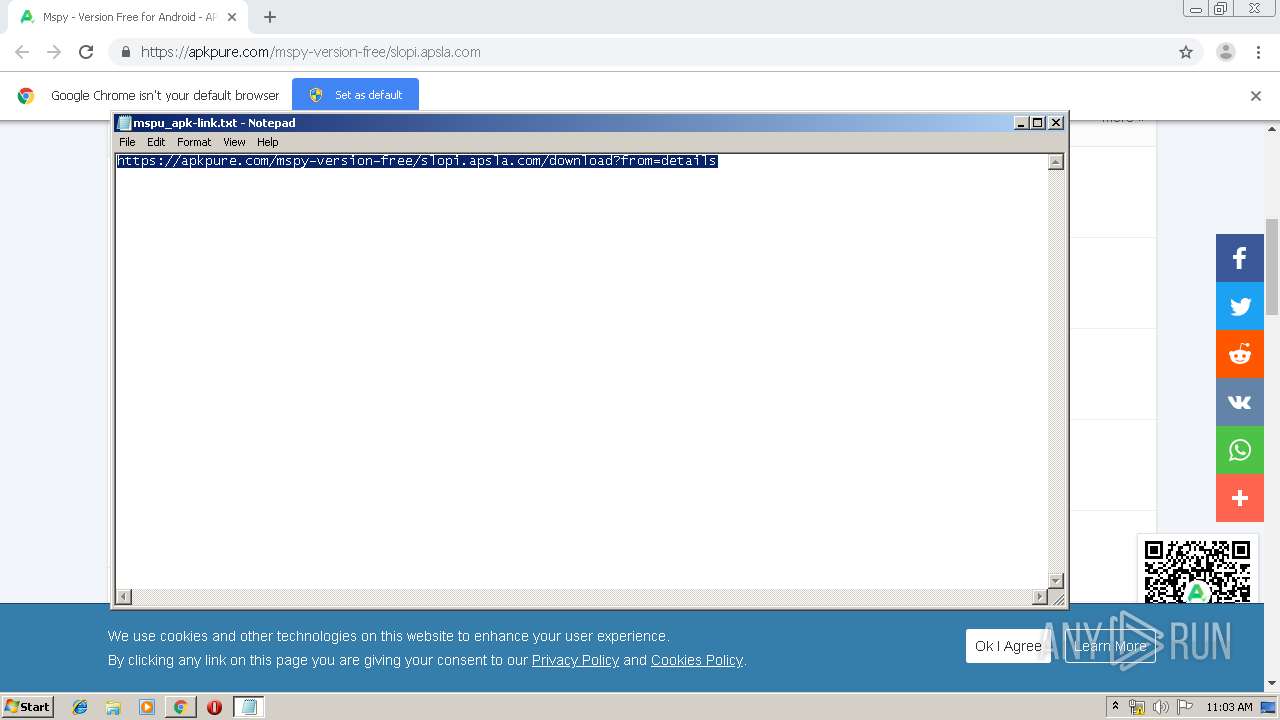Image resolution: width=1280 pixels, height=720 pixels.
Task: Open Windows Explorer folder on taskbar
Action: pos(113,707)
